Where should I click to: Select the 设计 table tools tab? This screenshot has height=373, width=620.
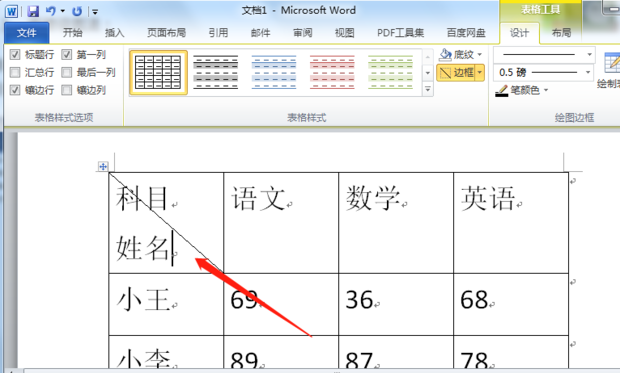(x=519, y=33)
